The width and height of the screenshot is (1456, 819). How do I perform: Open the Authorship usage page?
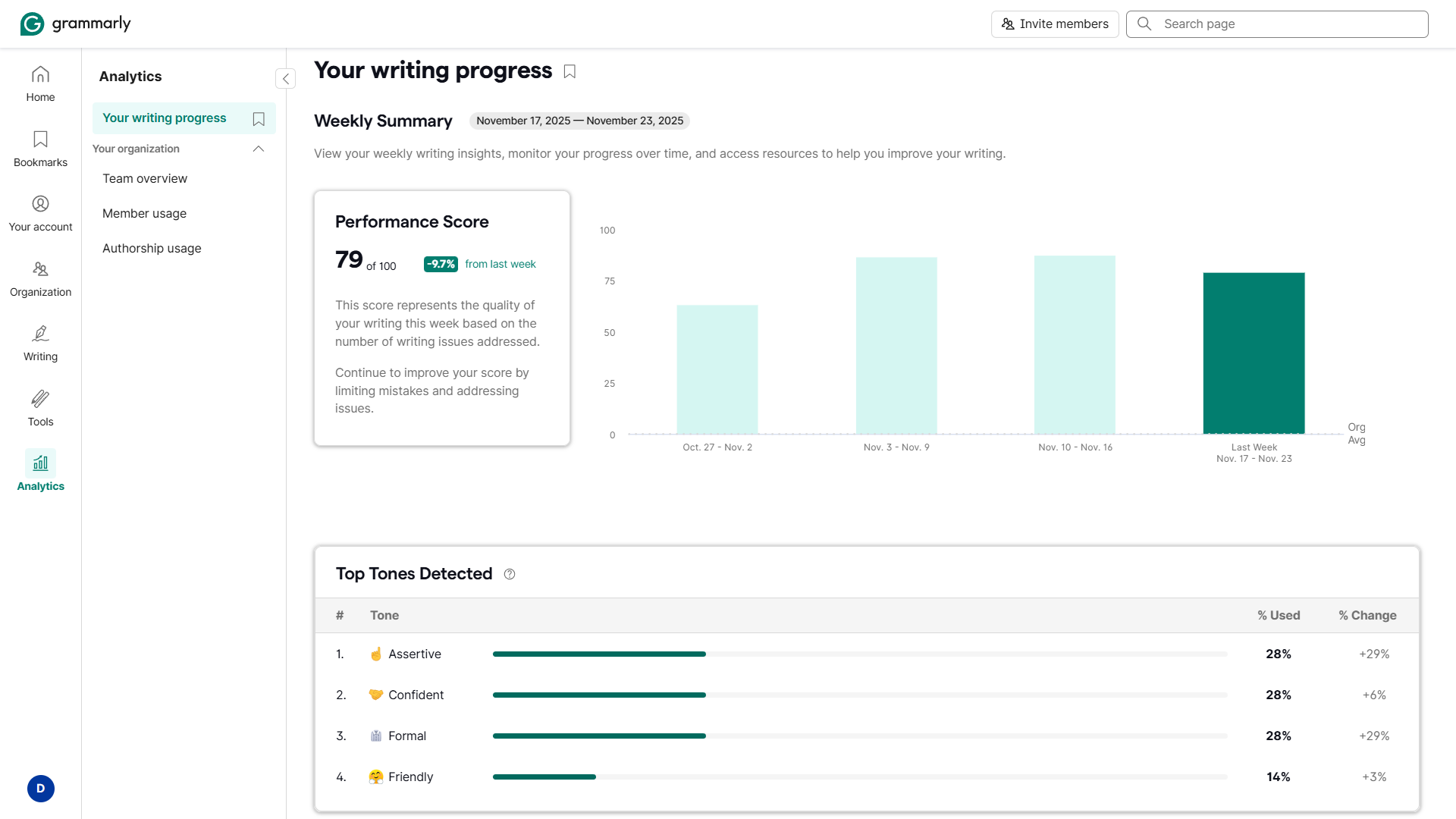(x=152, y=248)
